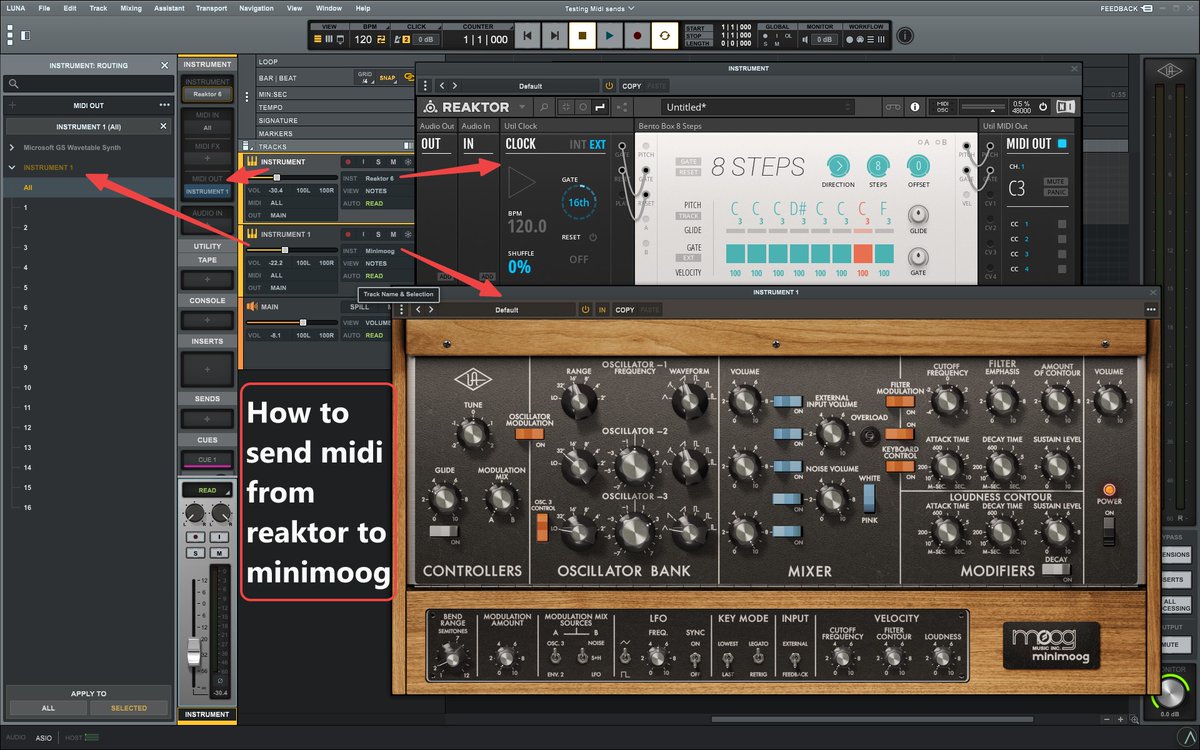This screenshot has height=750, width=1200.
Task: Open the Transport menu
Action: 211,8
